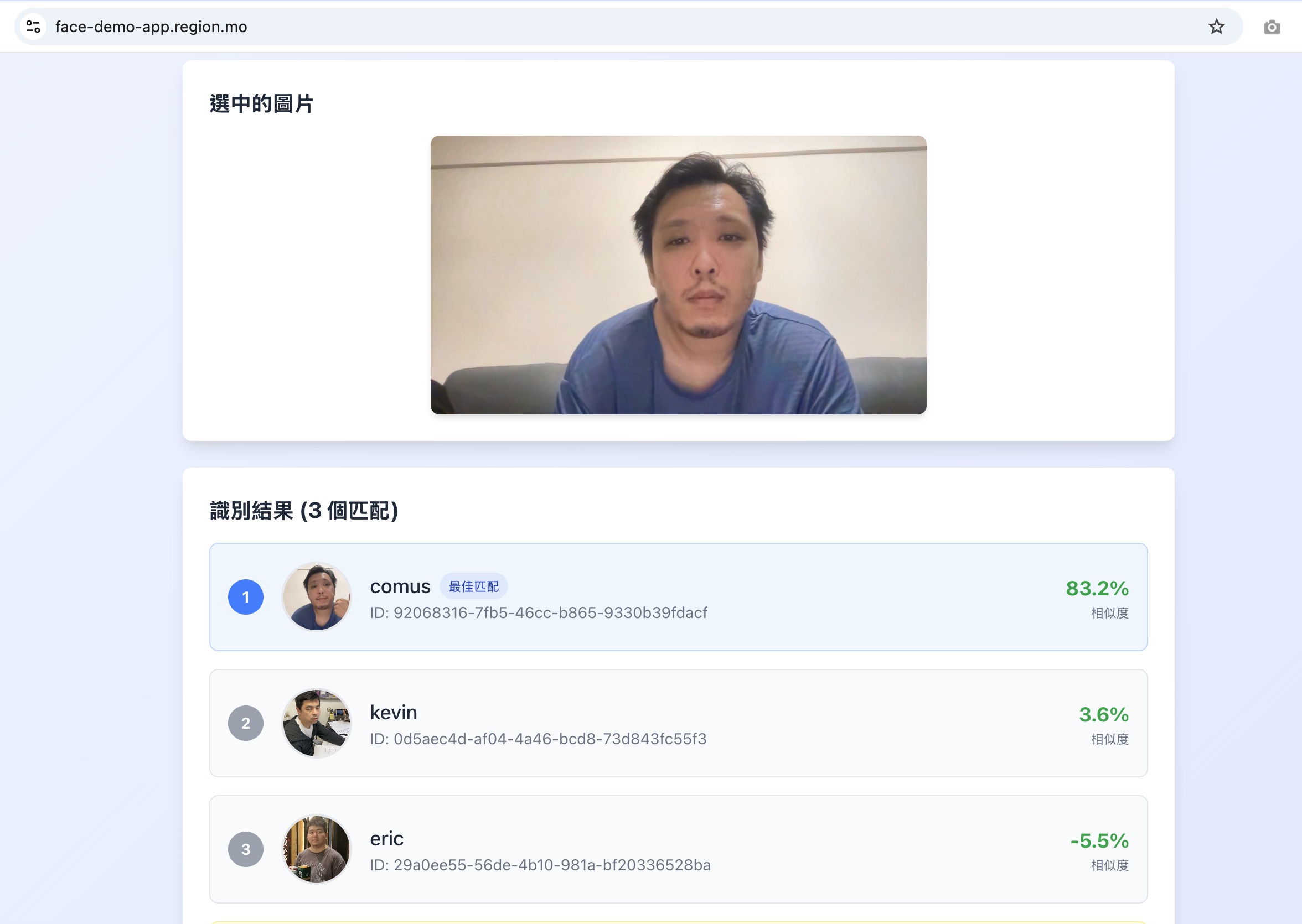Click the 識別結果 results heading
1302x924 pixels.
pos(303,510)
